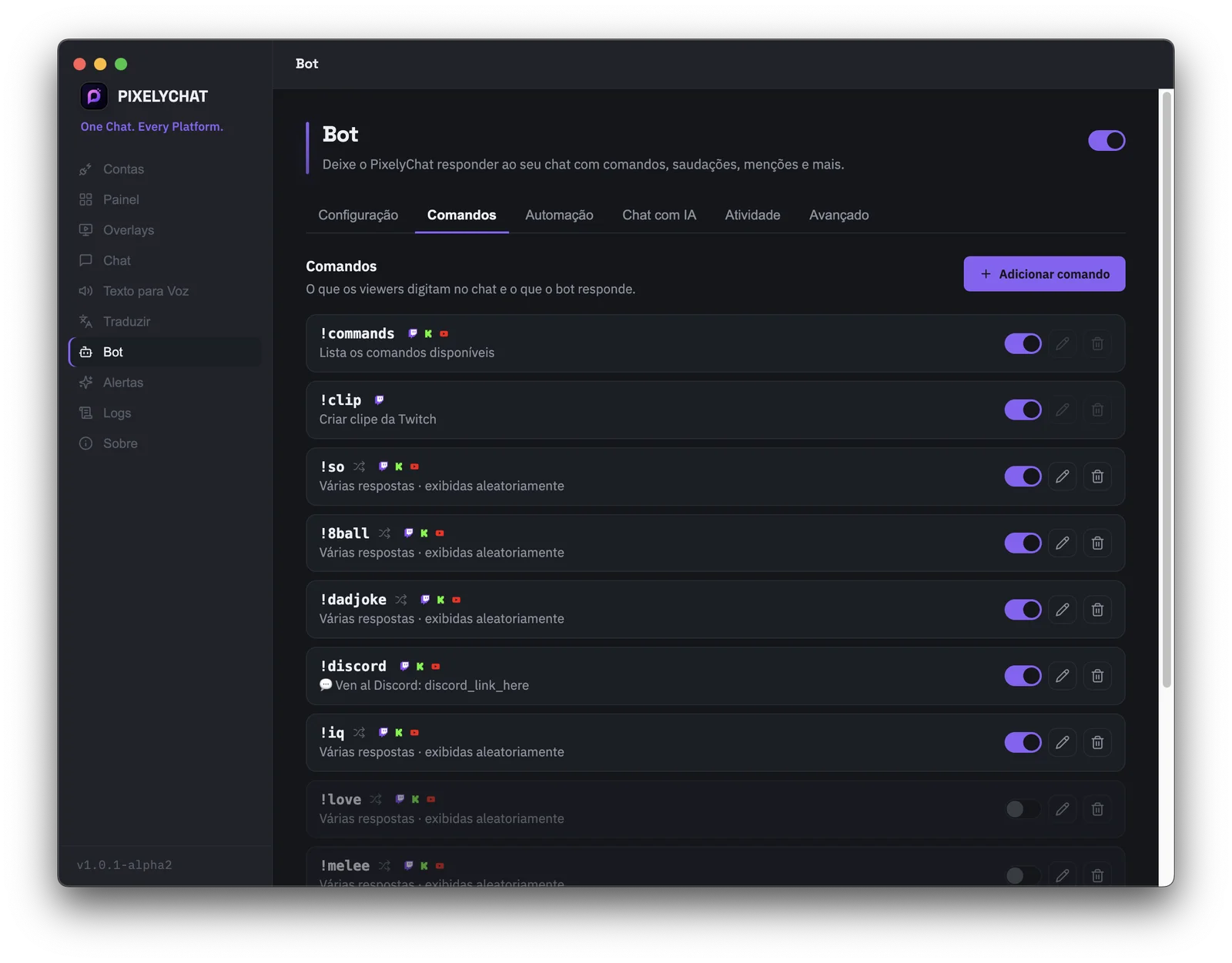Click the pencil icon for !commands

[1062, 343]
